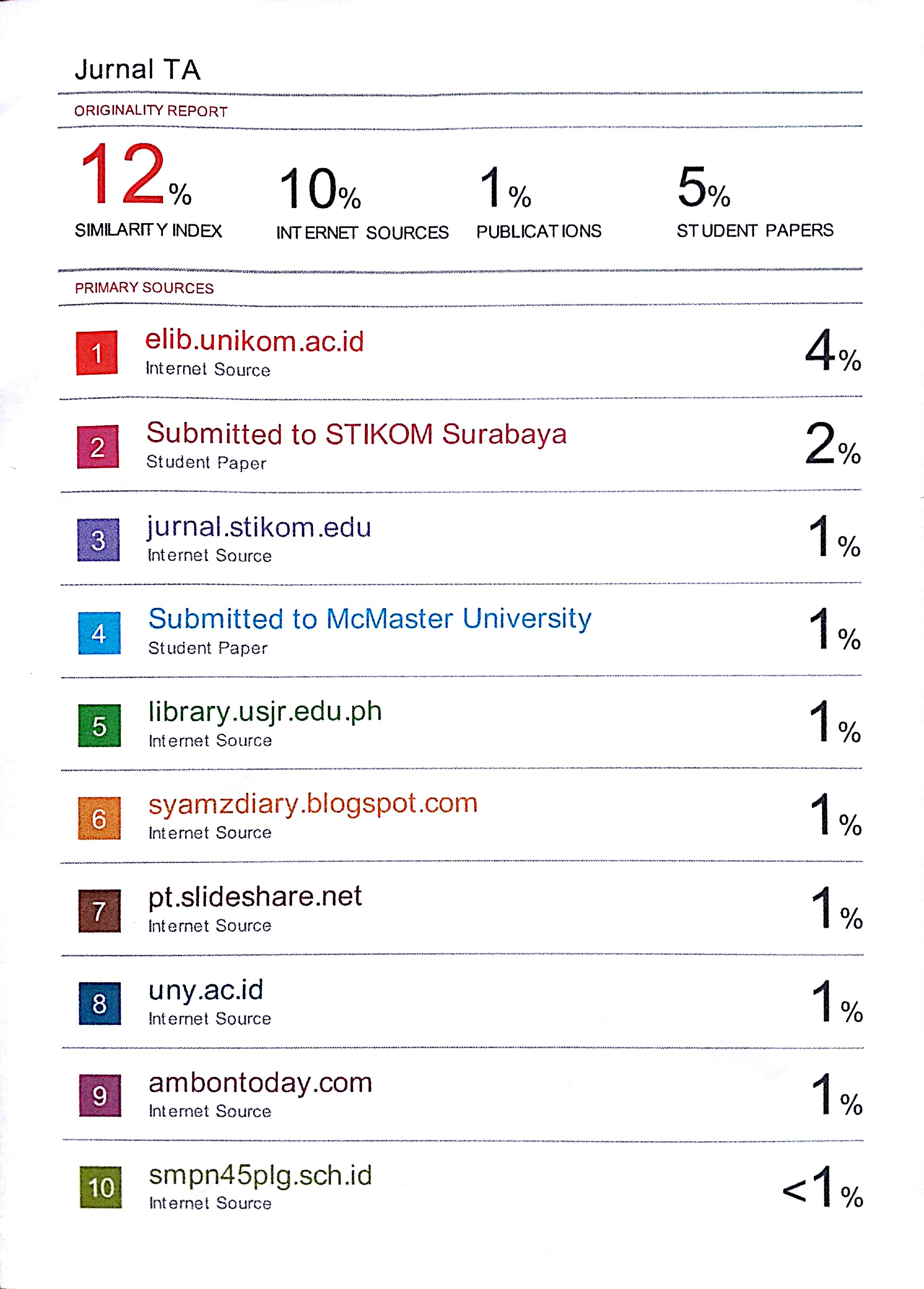924x1289 pixels.
Task: Open Submitted to STIKOM Surabaya source
Action: [x=356, y=434]
